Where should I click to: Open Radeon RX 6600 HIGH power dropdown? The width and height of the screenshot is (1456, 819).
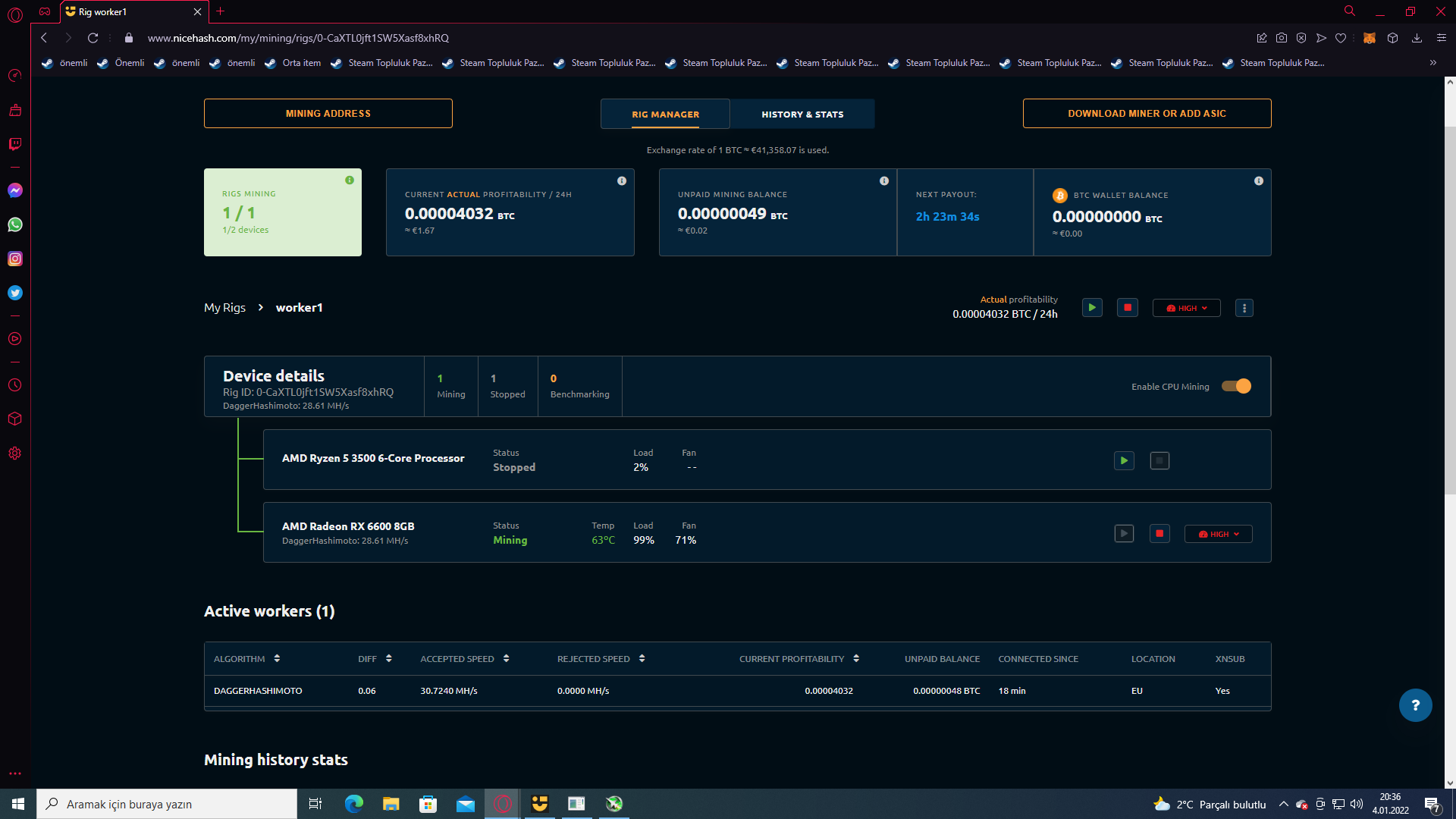point(1219,534)
